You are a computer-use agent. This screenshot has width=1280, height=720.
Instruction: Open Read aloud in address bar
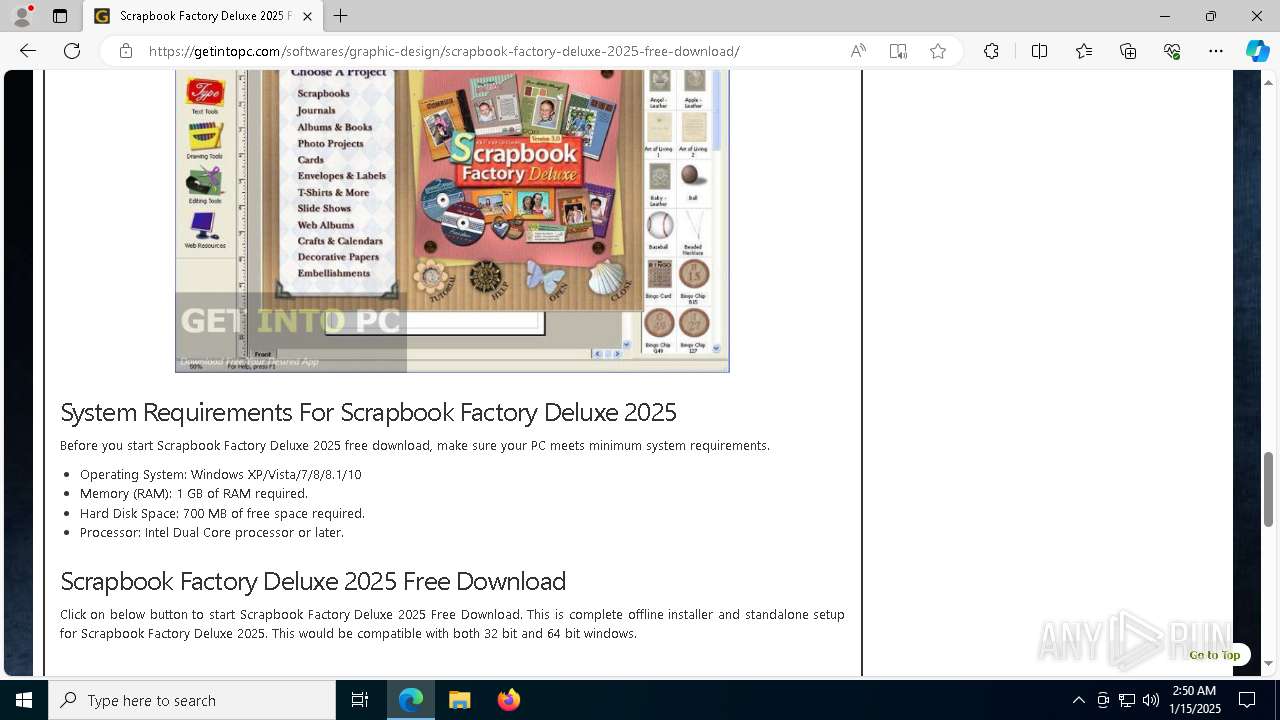(858, 51)
